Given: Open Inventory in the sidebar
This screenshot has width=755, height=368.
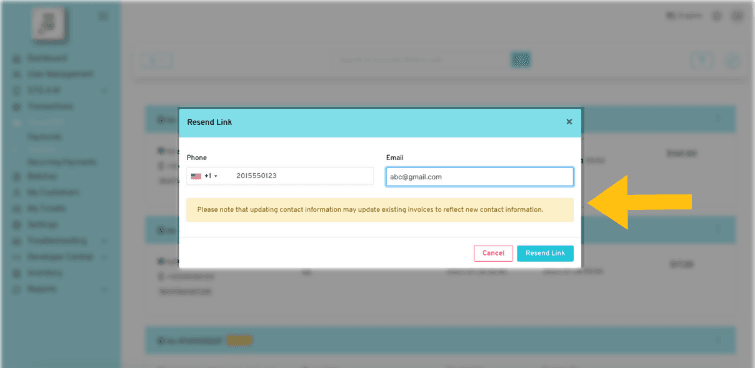Looking at the screenshot, I should pos(45,273).
